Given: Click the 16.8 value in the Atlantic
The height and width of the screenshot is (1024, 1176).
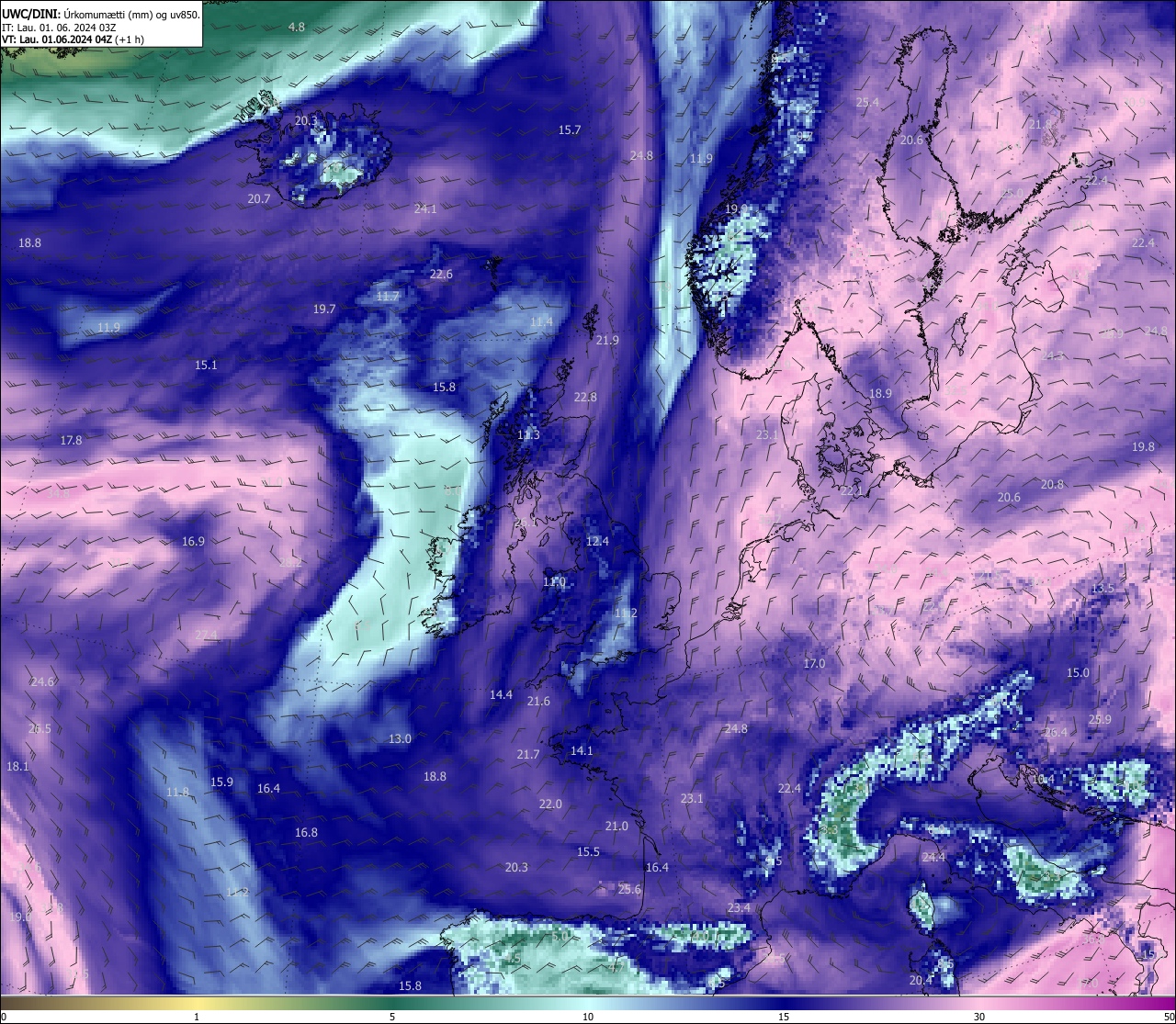Looking at the screenshot, I should (306, 833).
